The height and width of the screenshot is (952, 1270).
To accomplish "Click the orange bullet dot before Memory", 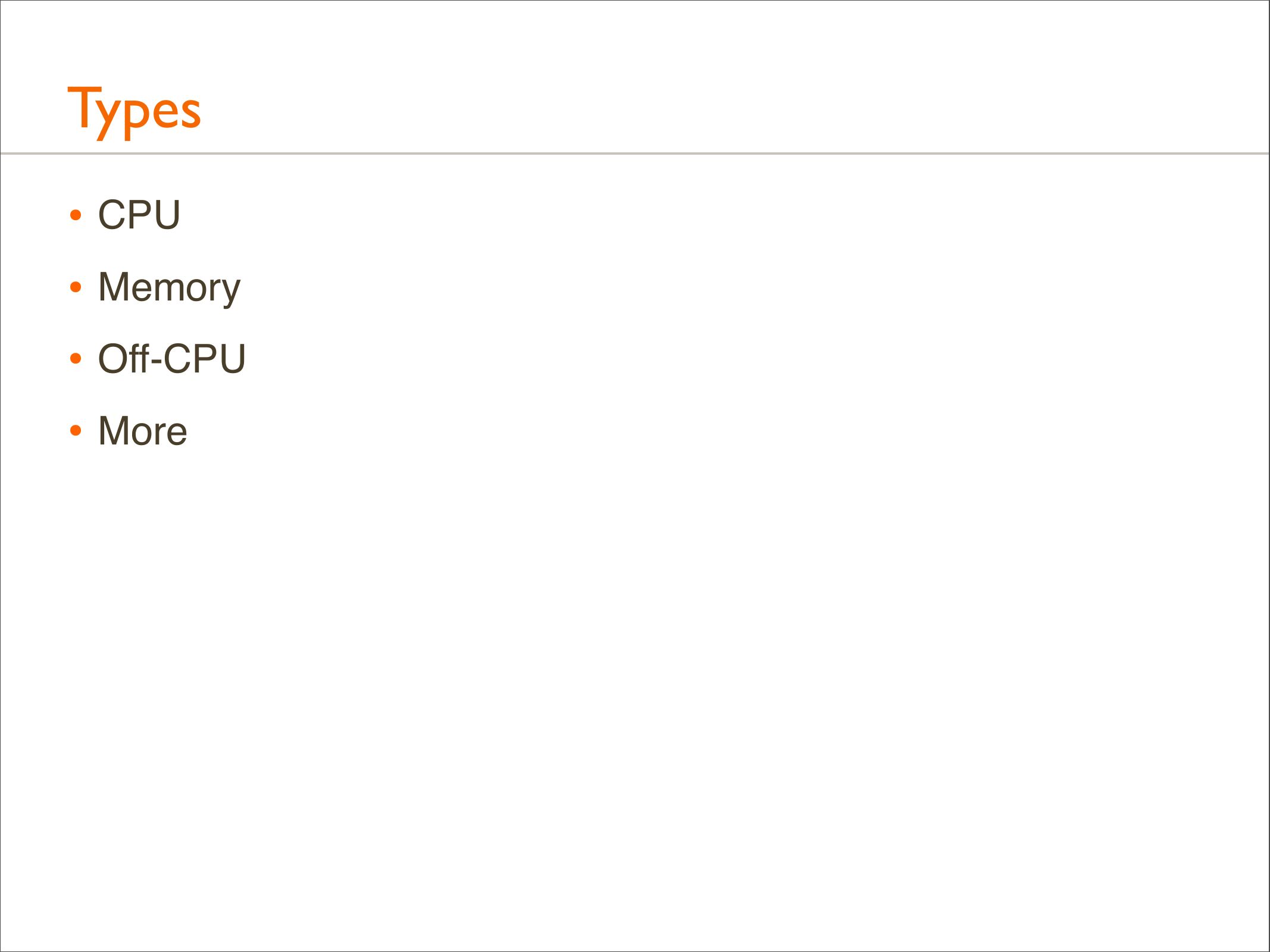I will click(x=76, y=287).
